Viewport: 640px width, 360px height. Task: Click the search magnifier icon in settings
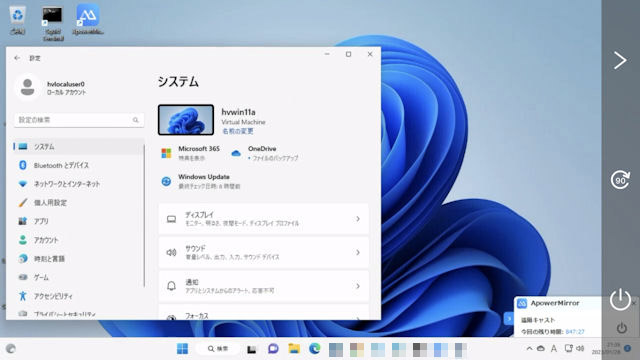[136, 120]
